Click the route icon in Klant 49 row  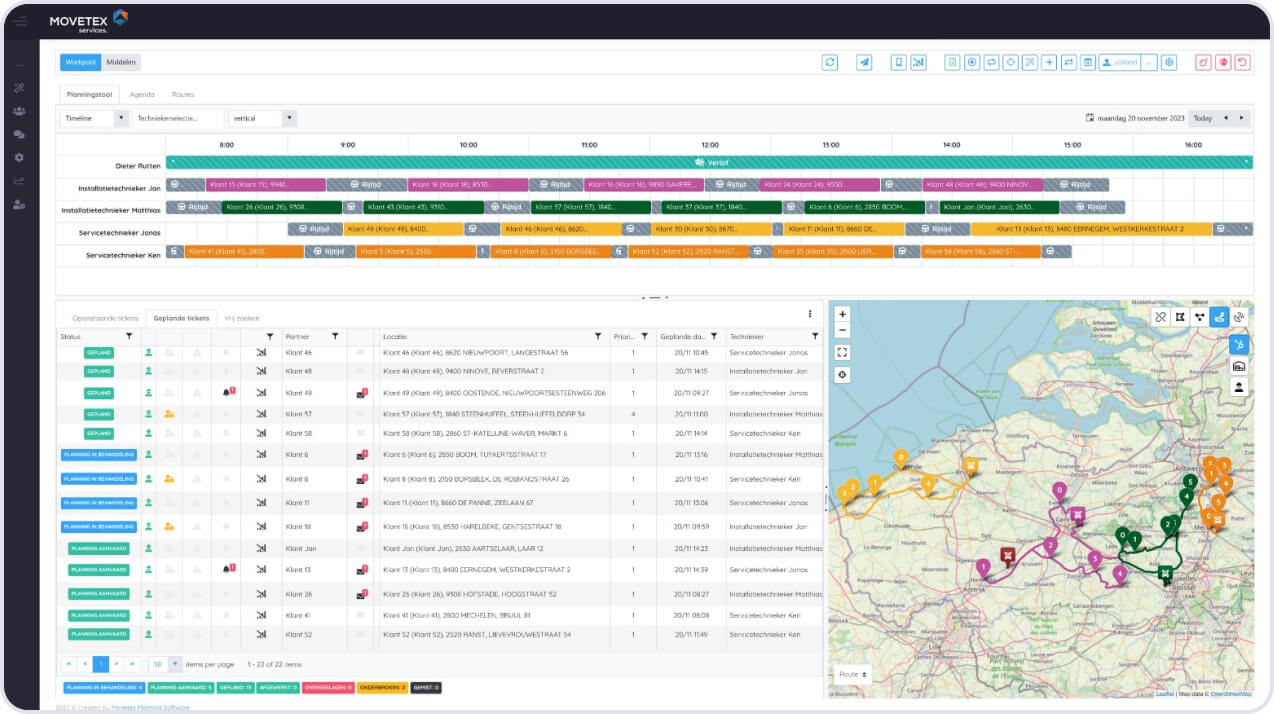pyautogui.click(x=261, y=393)
